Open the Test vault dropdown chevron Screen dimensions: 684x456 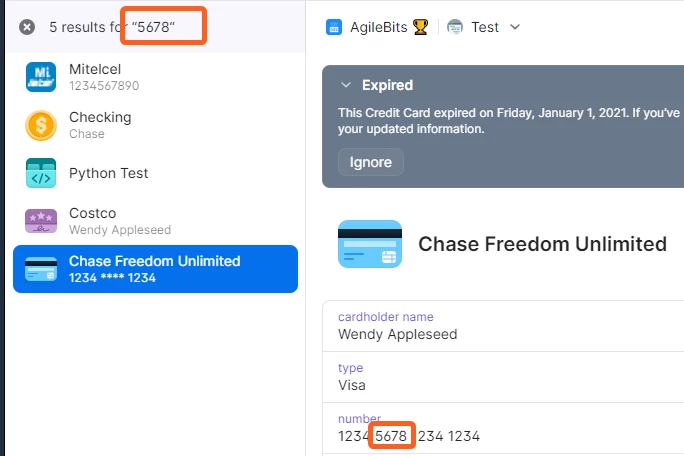[x=515, y=27]
